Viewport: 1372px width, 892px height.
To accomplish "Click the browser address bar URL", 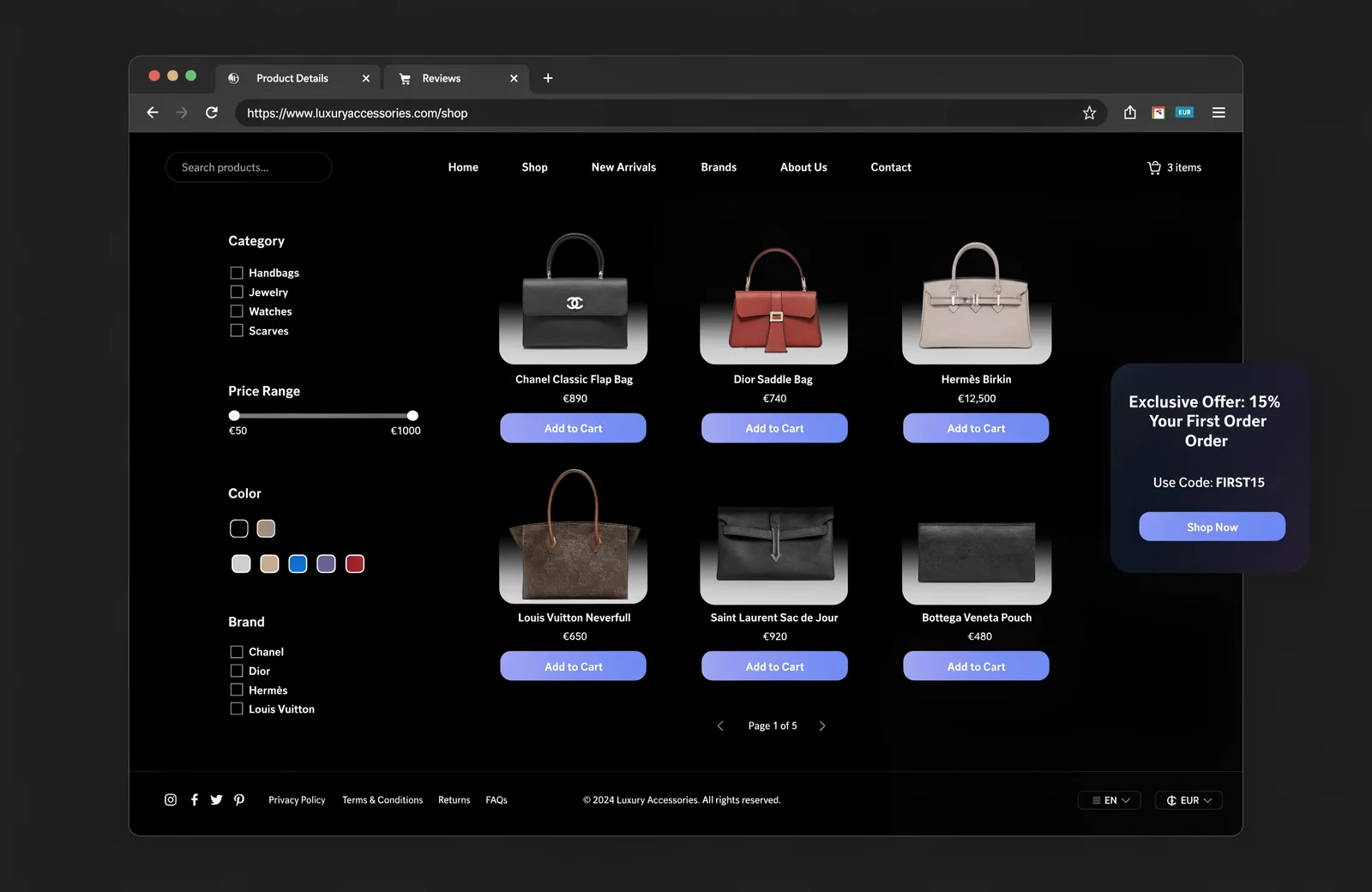I will point(357,113).
